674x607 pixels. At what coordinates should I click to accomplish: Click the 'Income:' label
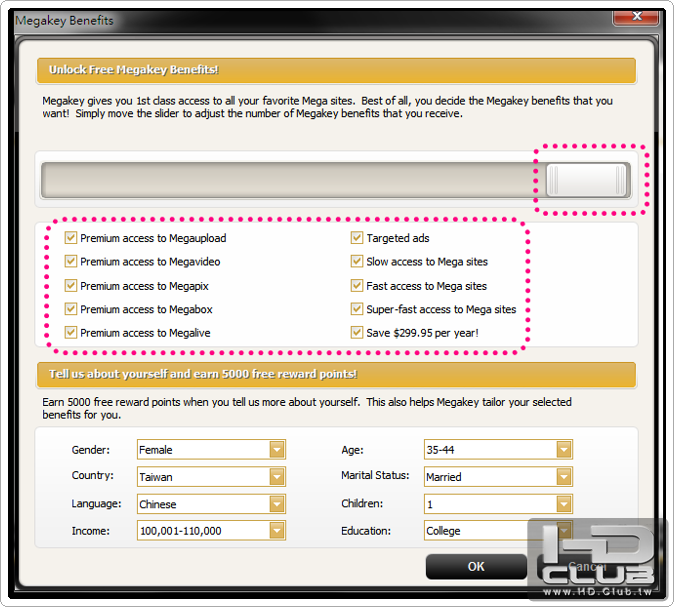pyautogui.click(x=91, y=531)
